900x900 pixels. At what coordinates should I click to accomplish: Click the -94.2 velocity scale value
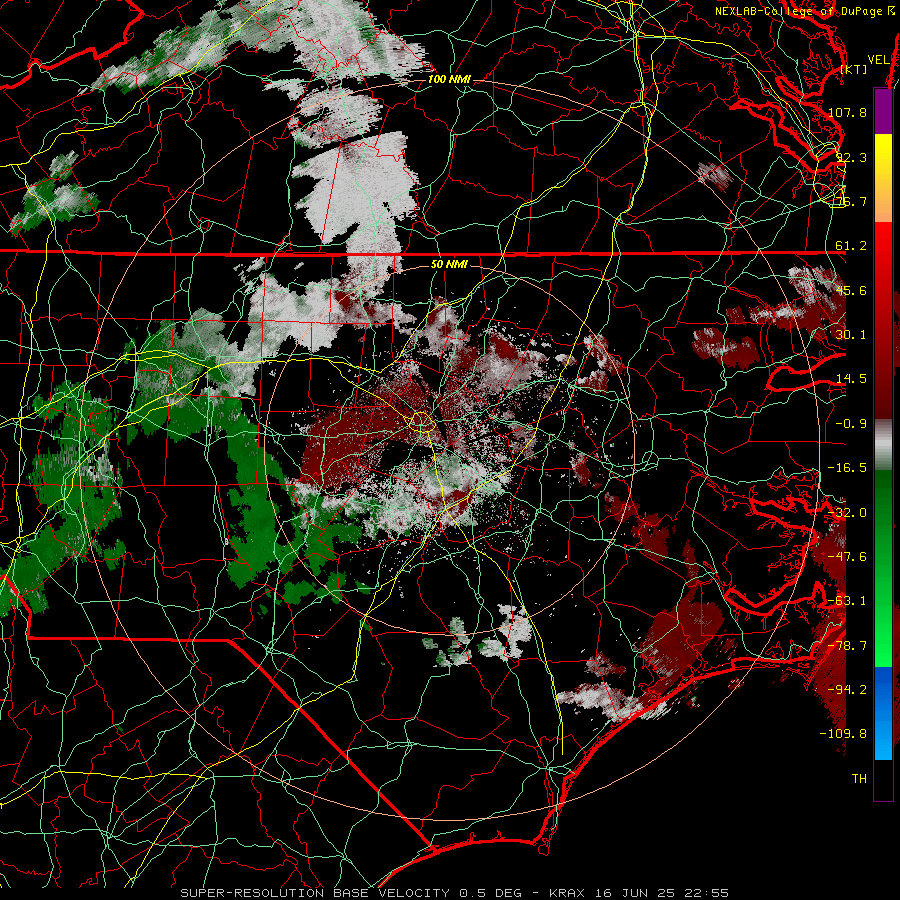point(847,690)
